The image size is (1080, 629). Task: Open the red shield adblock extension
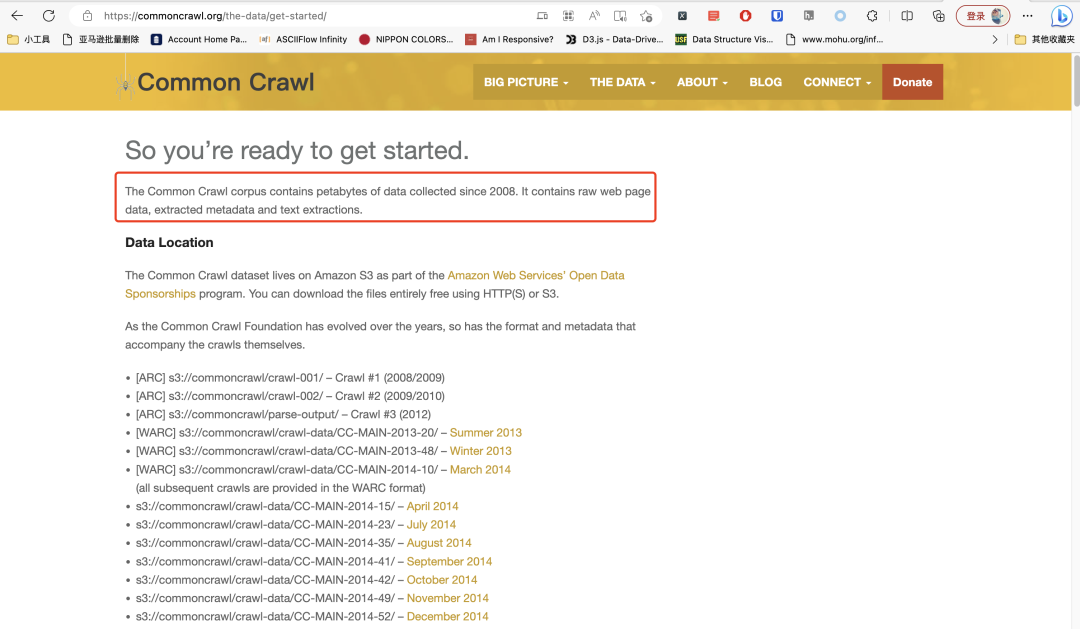point(745,16)
